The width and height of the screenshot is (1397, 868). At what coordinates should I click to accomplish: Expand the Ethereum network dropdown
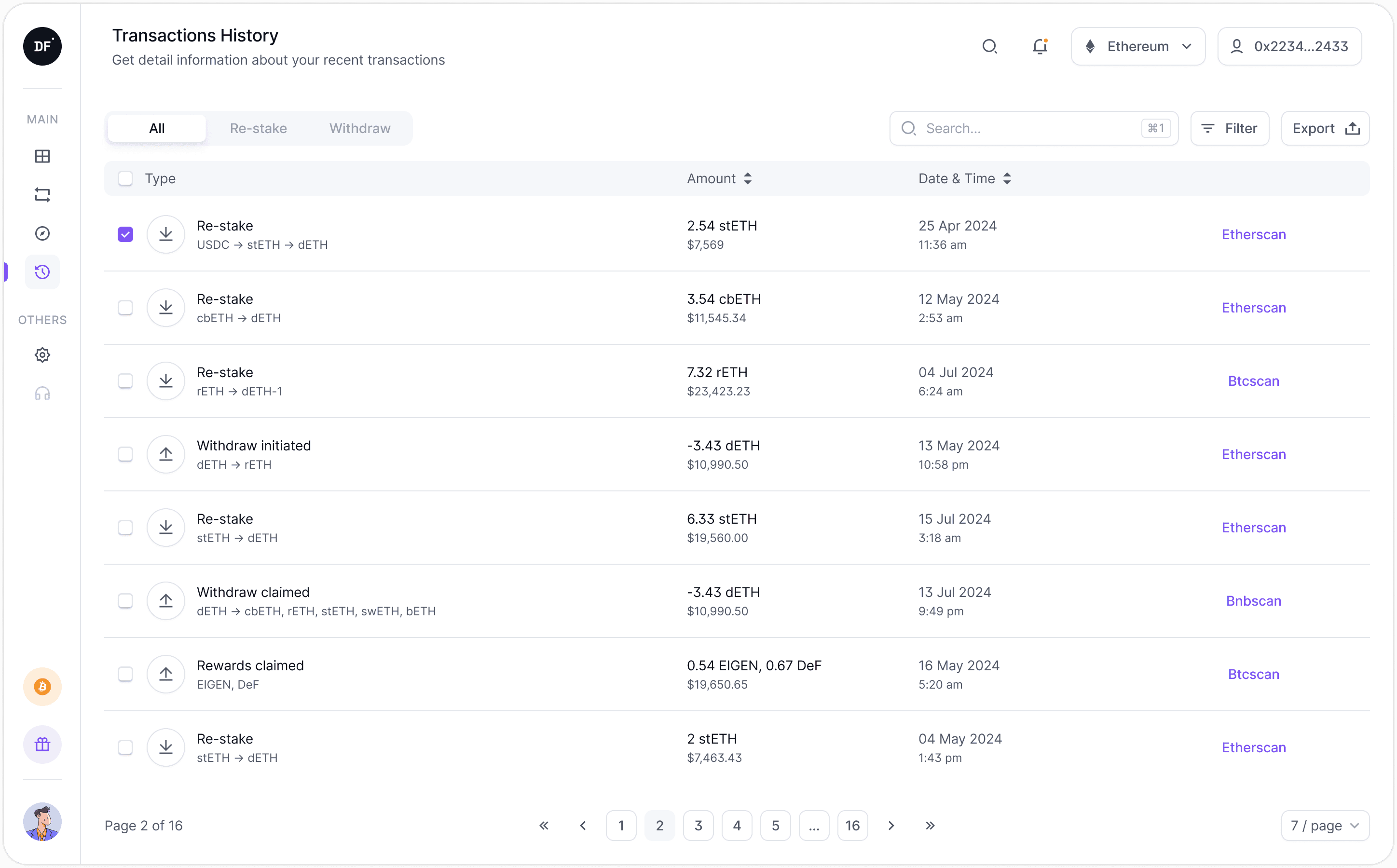pyautogui.click(x=1137, y=46)
